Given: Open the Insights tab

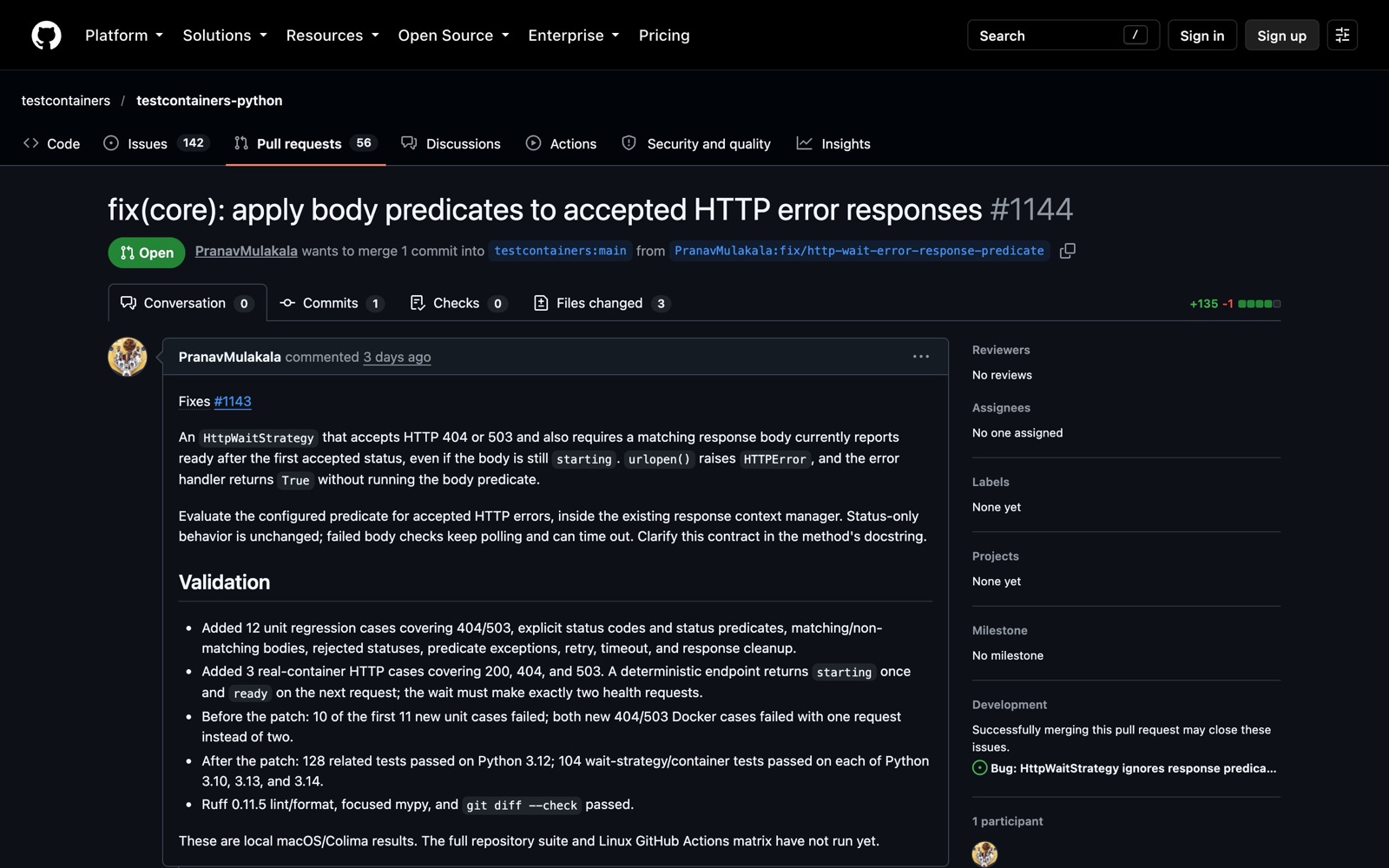Looking at the screenshot, I should [x=834, y=144].
